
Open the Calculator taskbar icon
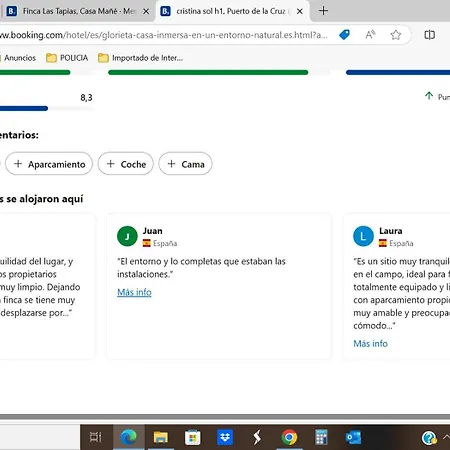pos(321,437)
